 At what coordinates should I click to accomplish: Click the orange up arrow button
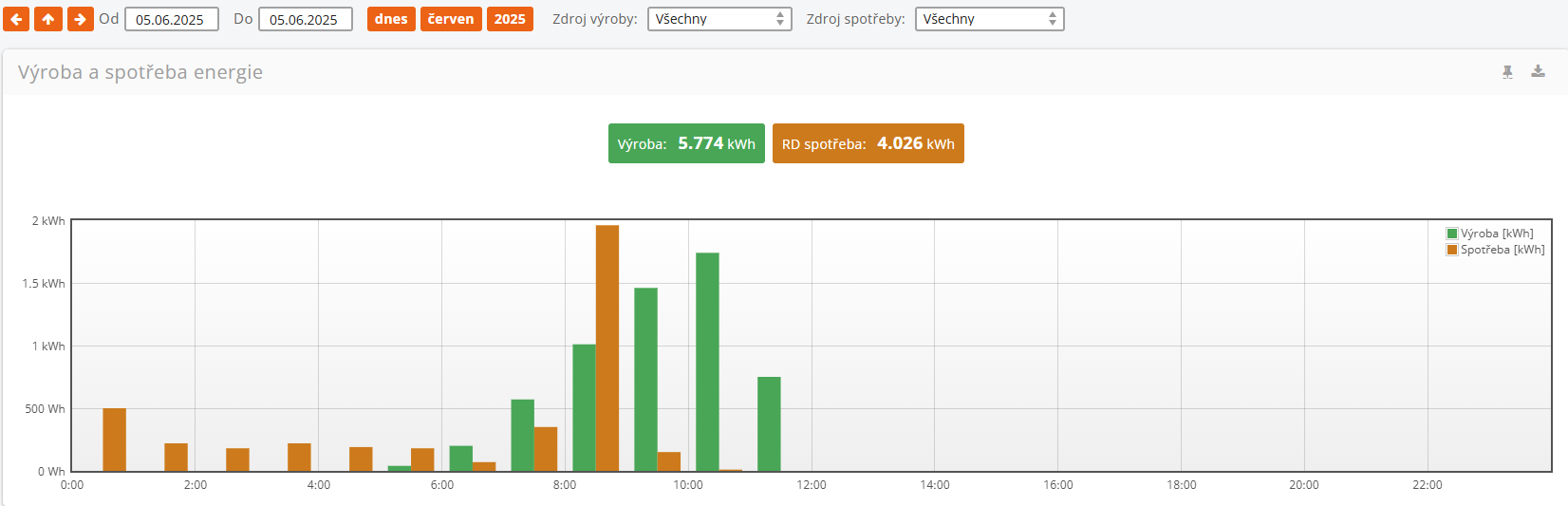[x=48, y=19]
